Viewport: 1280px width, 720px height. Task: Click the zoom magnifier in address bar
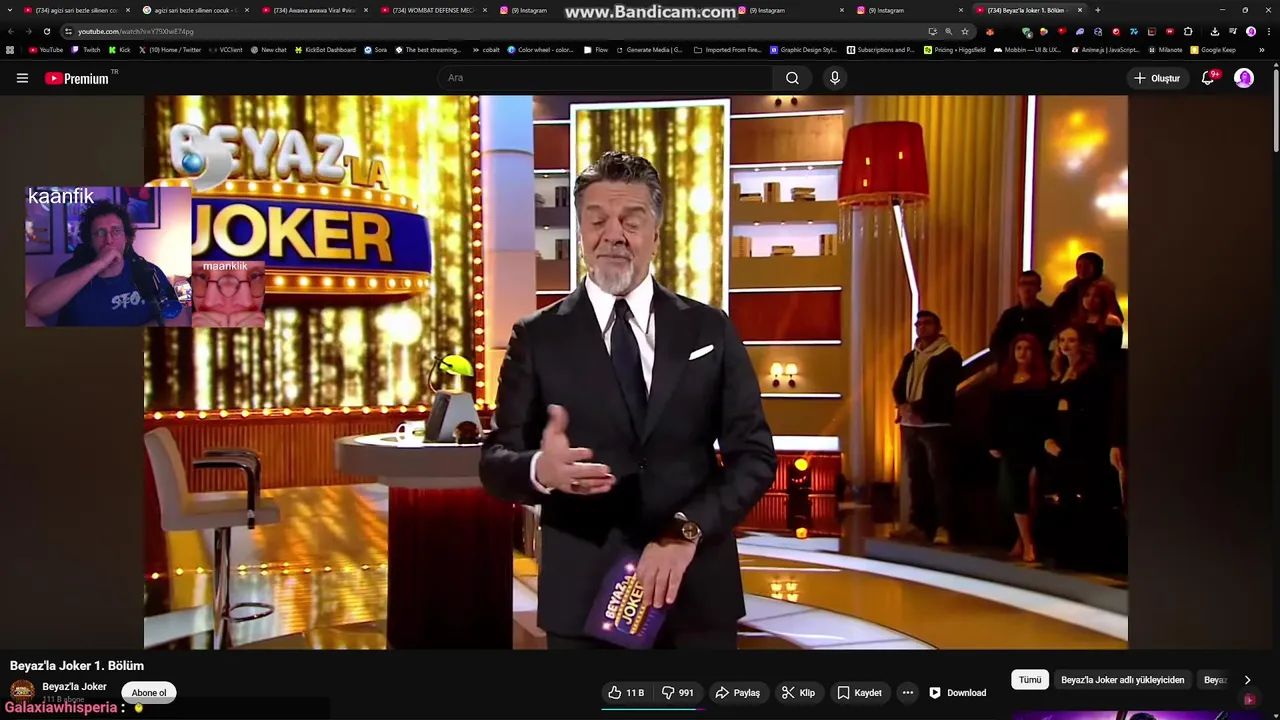point(949,31)
